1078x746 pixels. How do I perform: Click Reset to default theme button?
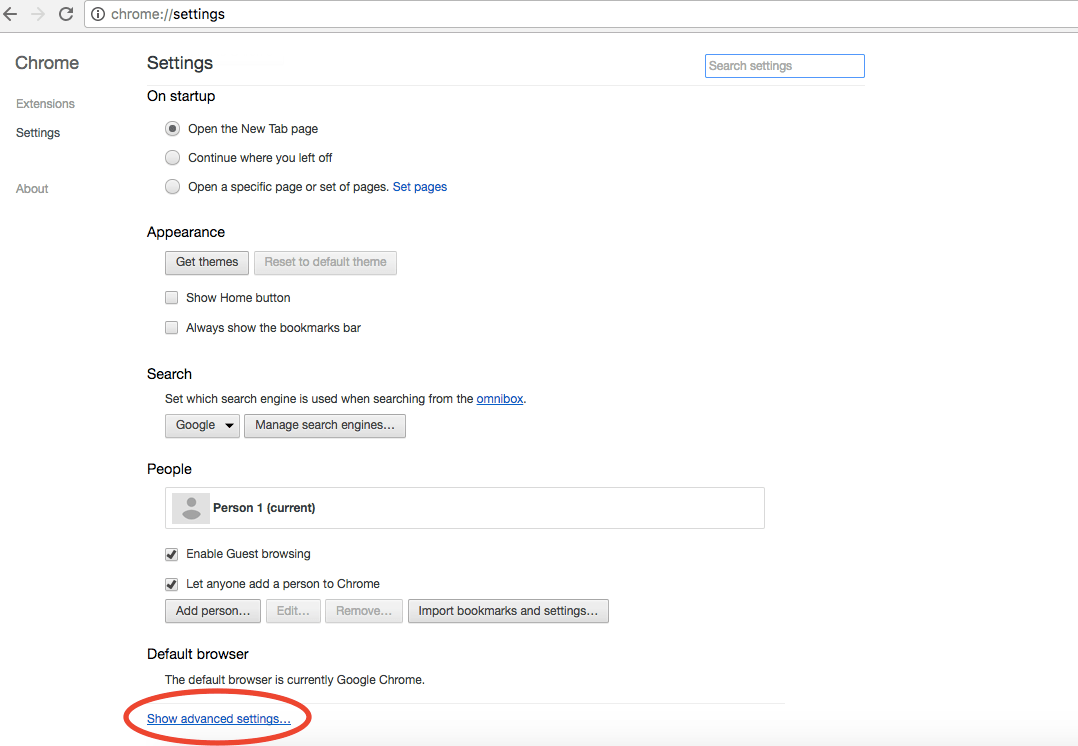[x=325, y=263]
